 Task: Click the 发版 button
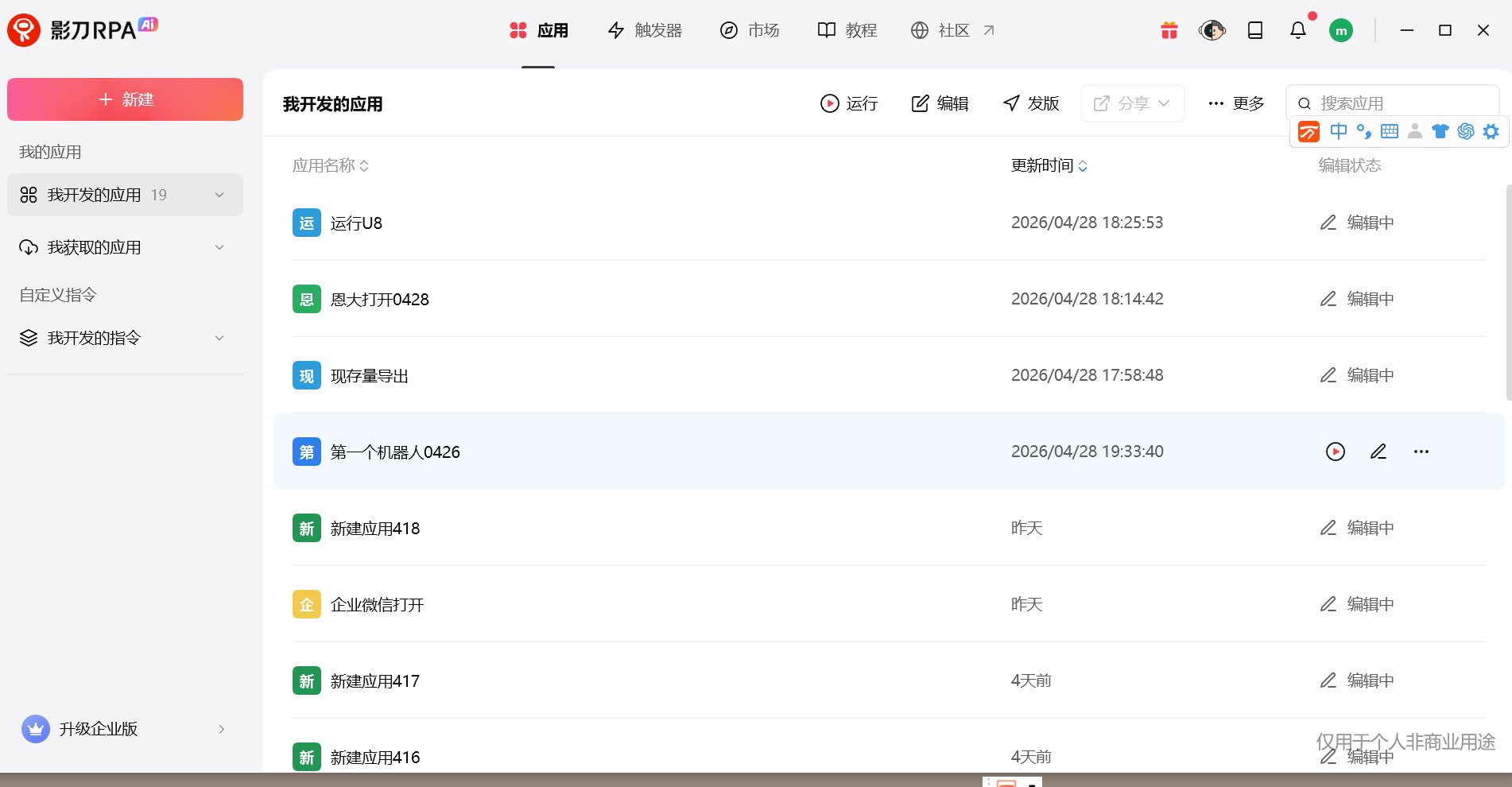tap(1031, 103)
